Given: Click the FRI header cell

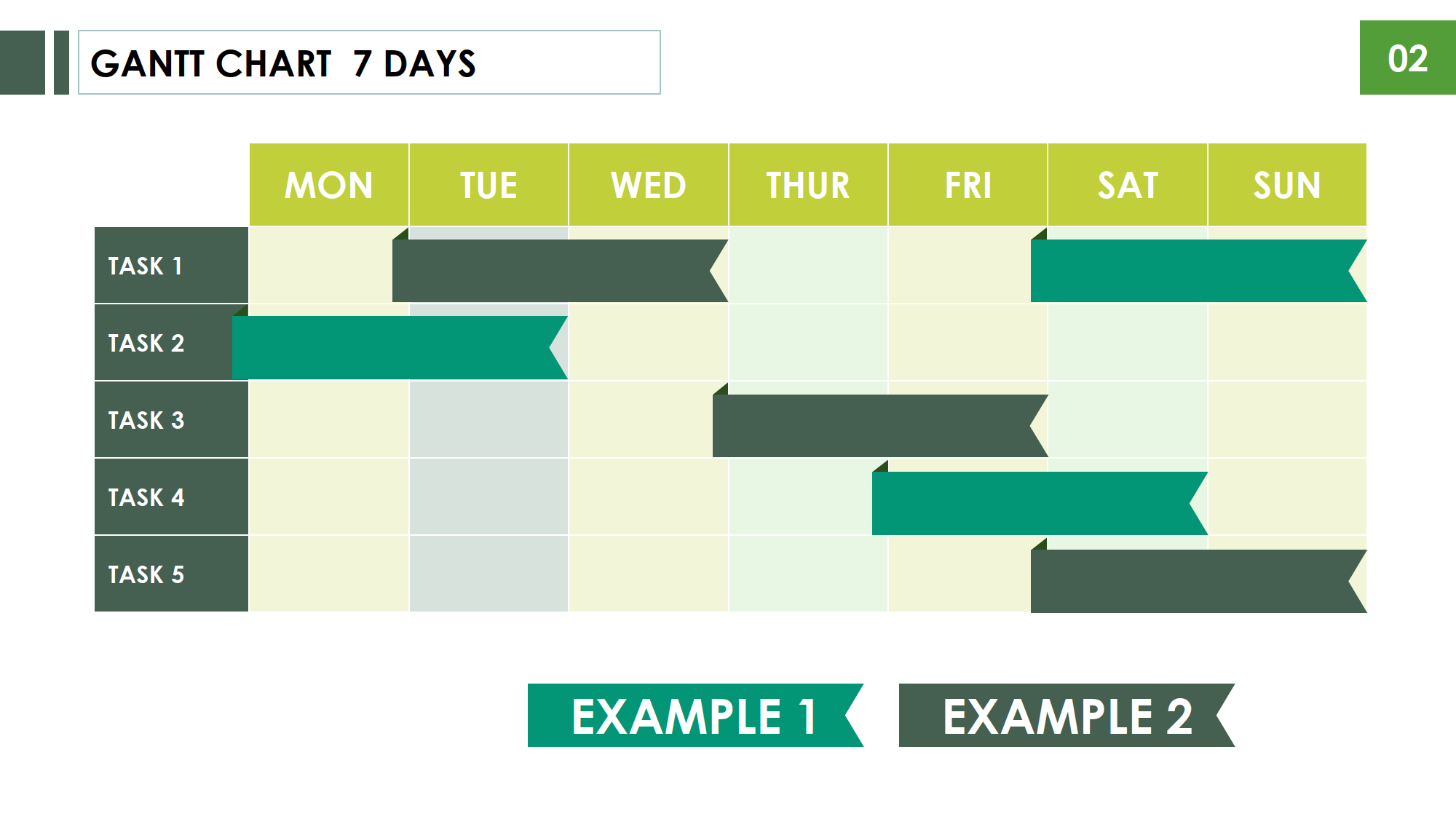Looking at the screenshot, I should click(968, 185).
